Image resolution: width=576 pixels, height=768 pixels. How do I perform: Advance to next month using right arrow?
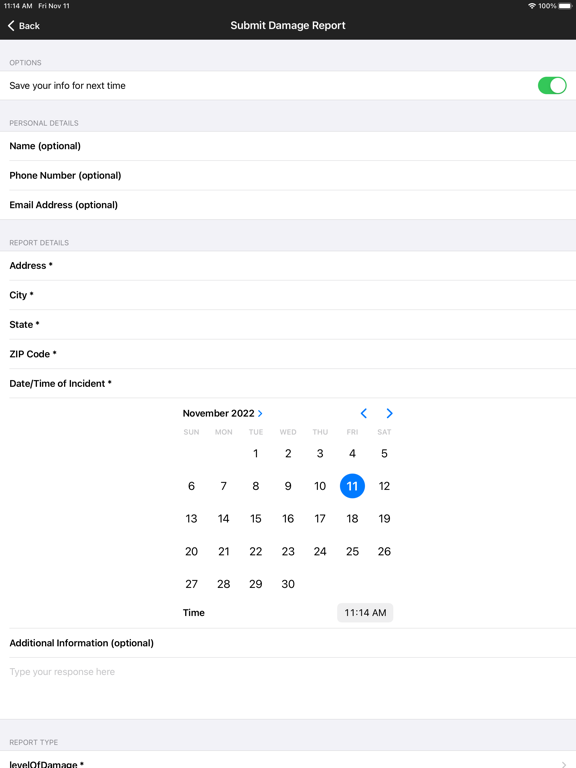[x=389, y=413]
